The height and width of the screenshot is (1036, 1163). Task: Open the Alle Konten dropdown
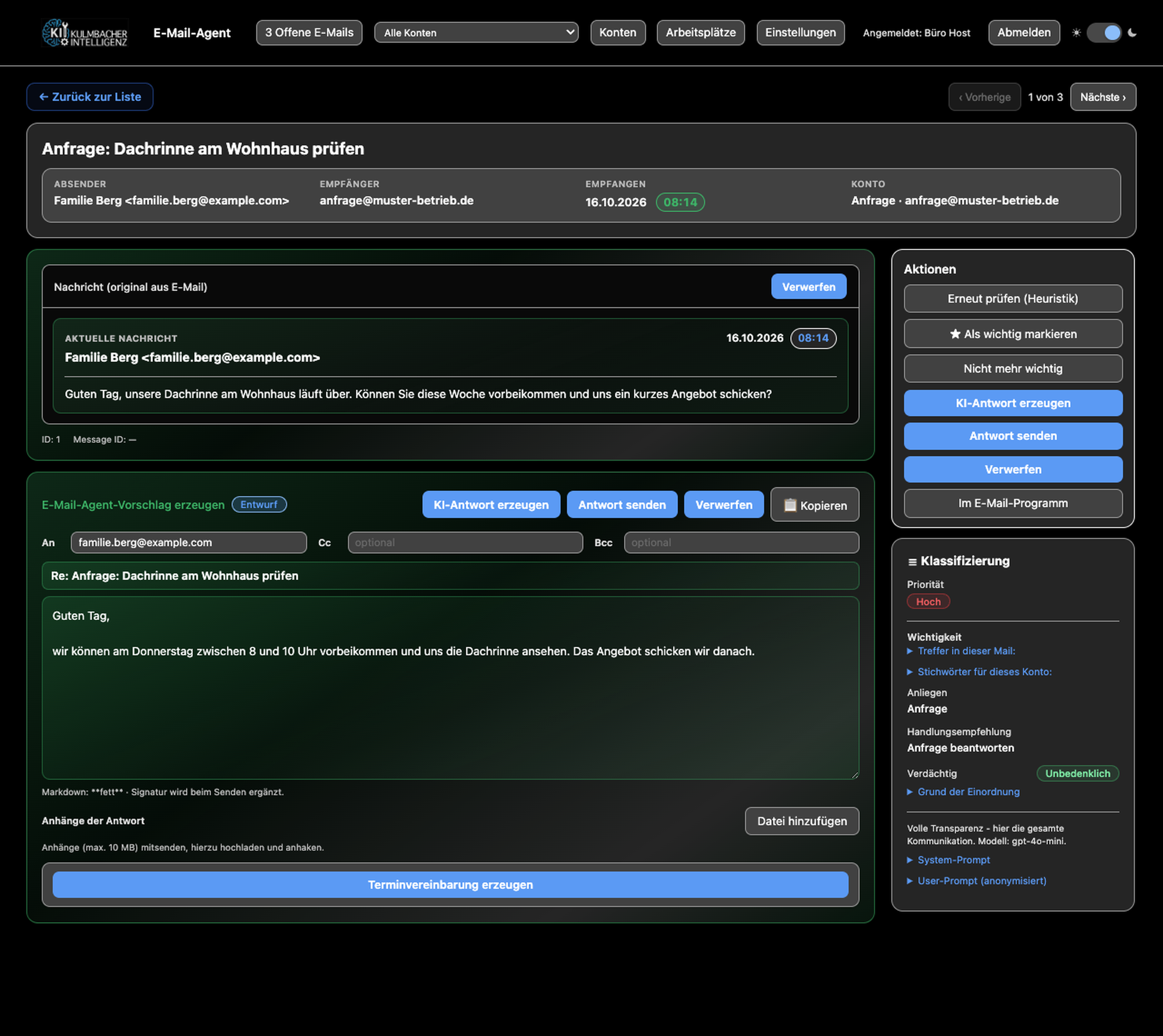pos(476,33)
